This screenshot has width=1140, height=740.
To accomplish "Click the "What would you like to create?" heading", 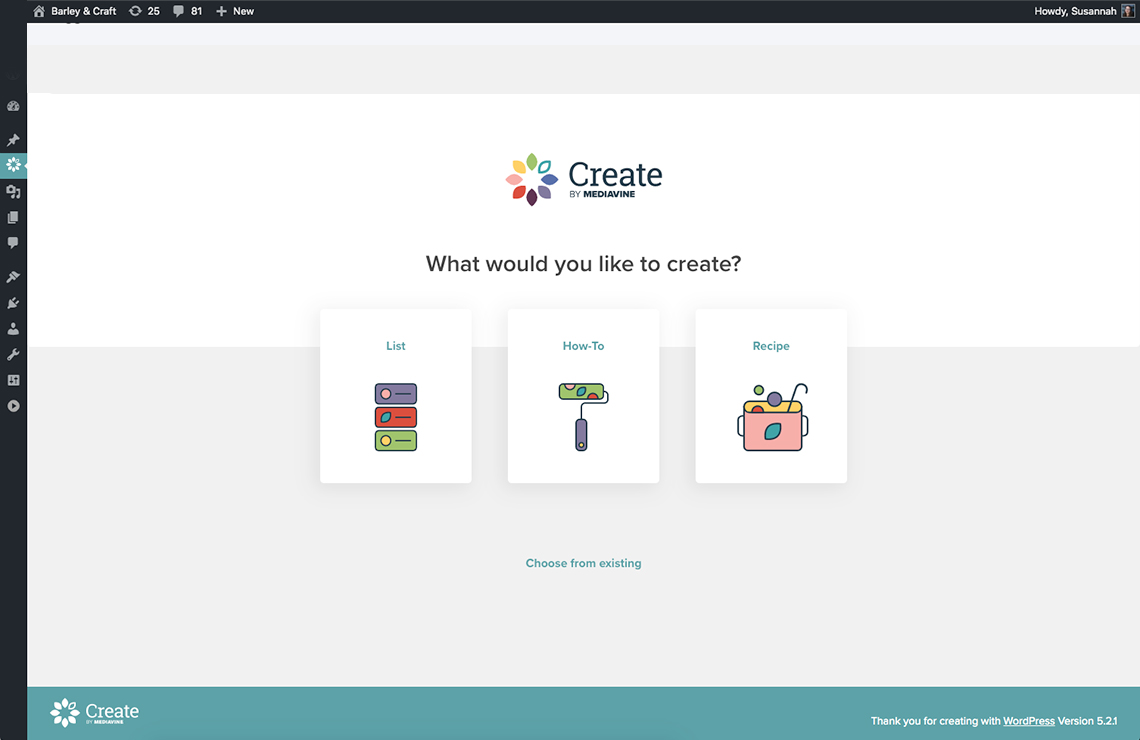I will [x=583, y=264].
